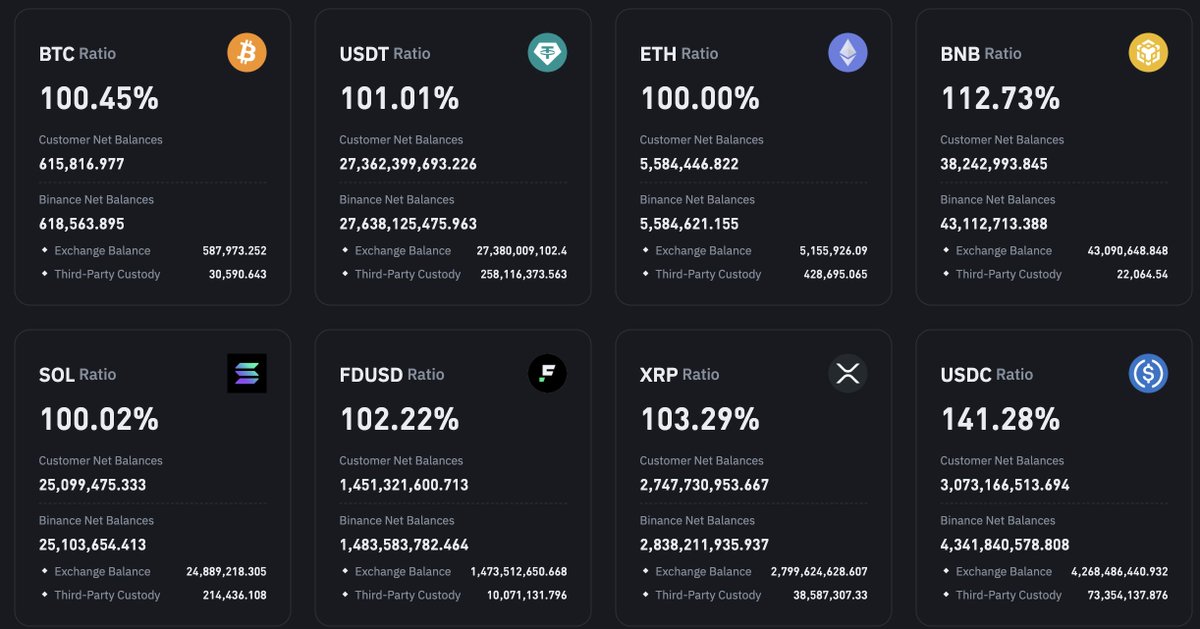1200x629 pixels.
Task: Click the yellow BNB logo icon
Action: point(1148,52)
